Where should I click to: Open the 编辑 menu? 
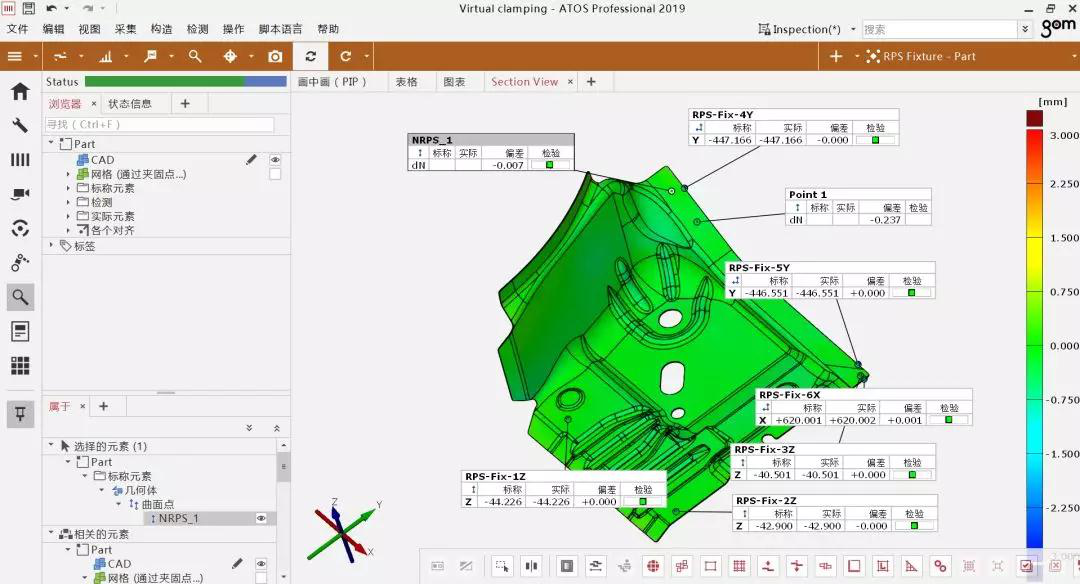click(x=53, y=29)
